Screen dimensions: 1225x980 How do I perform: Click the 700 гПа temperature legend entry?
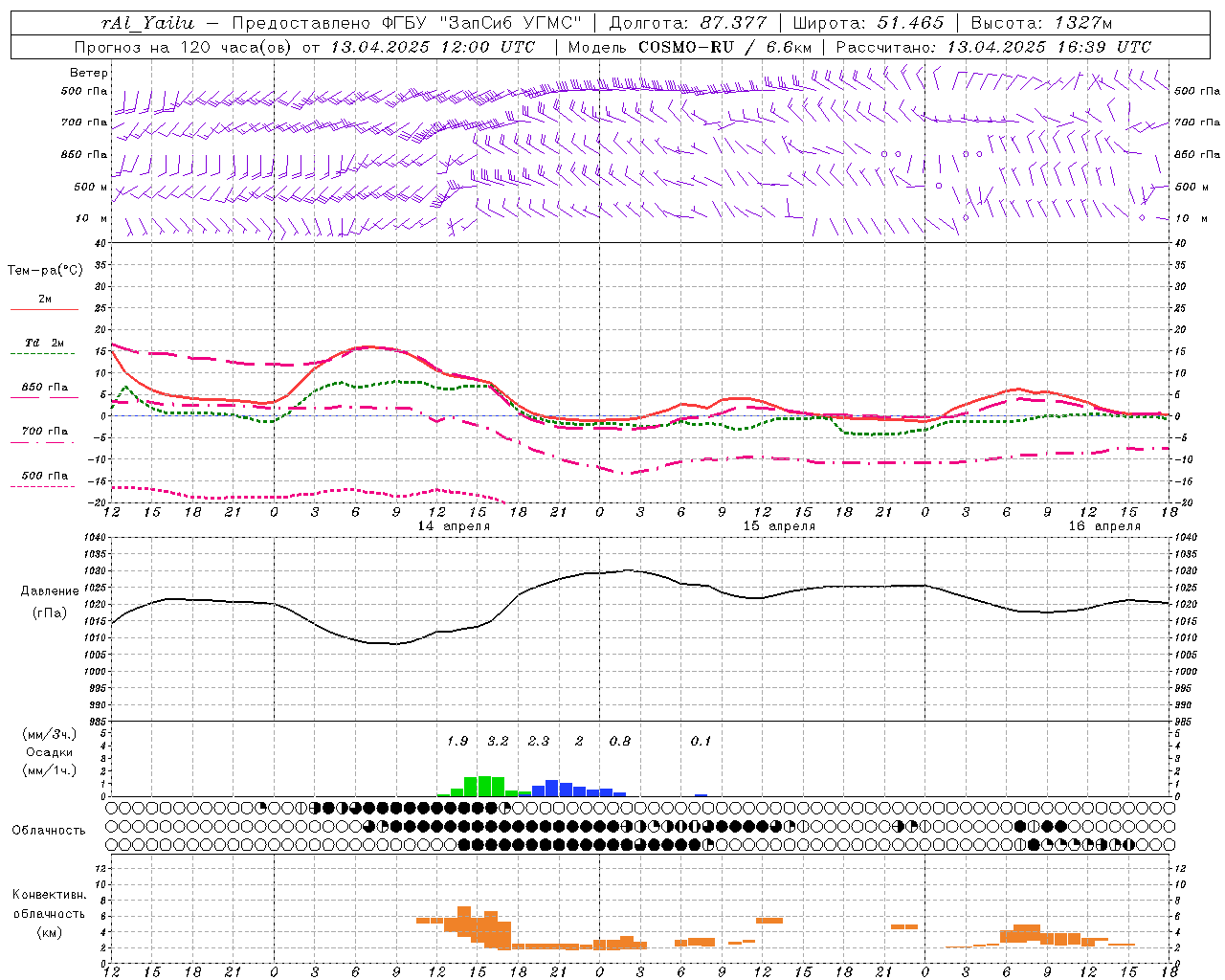45,432
